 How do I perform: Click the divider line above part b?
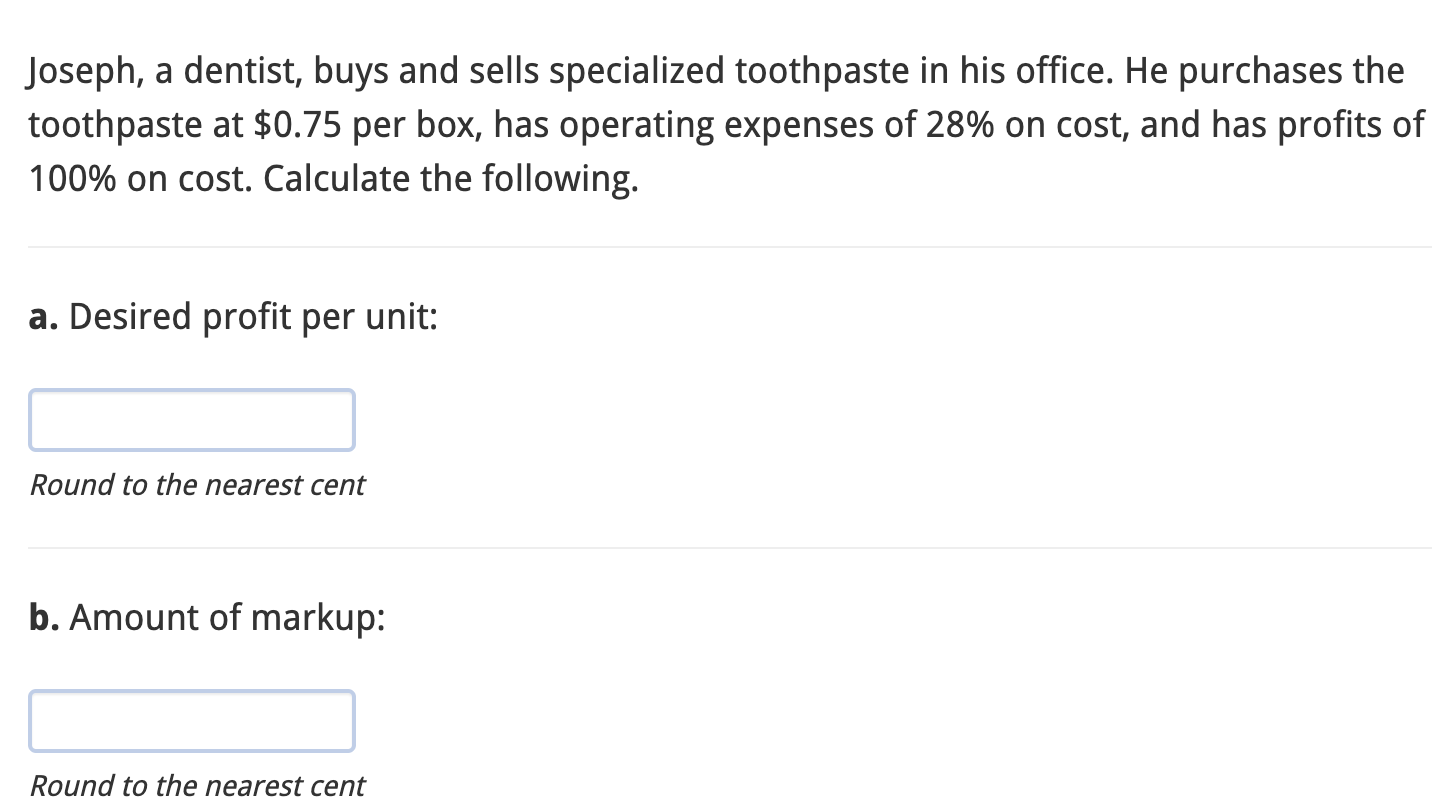click(719, 547)
